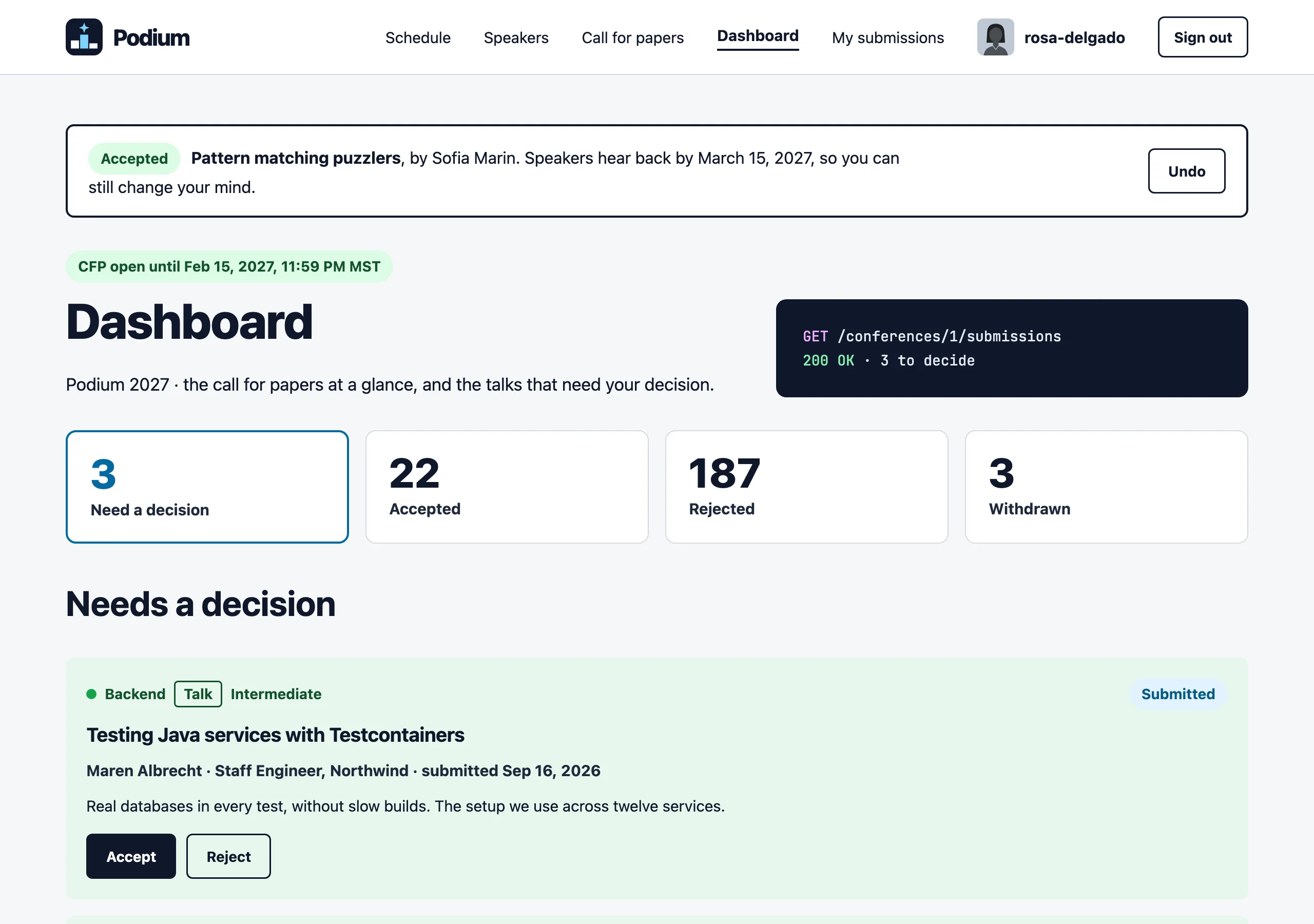This screenshot has width=1314, height=924.
Task: Click the 'Podium 2027' subtitle text
Action: coord(390,384)
